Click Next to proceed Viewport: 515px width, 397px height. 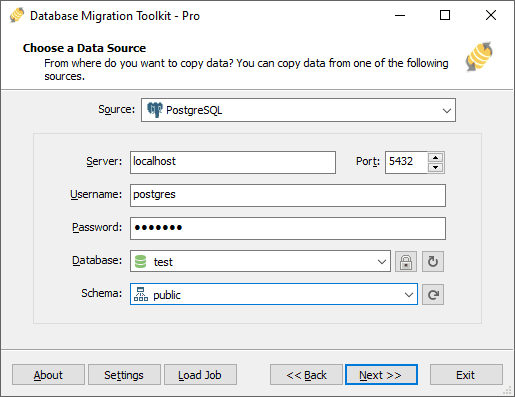pyautogui.click(x=381, y=375)
